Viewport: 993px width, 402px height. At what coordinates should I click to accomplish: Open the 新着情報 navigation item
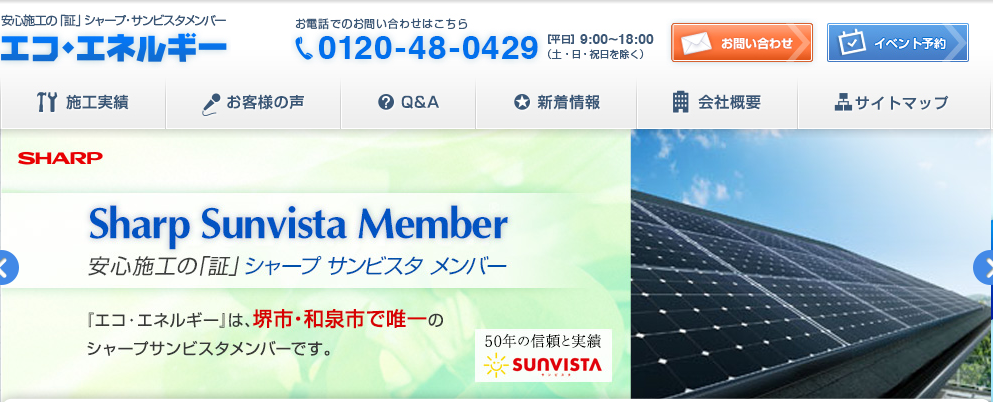coord(556,103)
